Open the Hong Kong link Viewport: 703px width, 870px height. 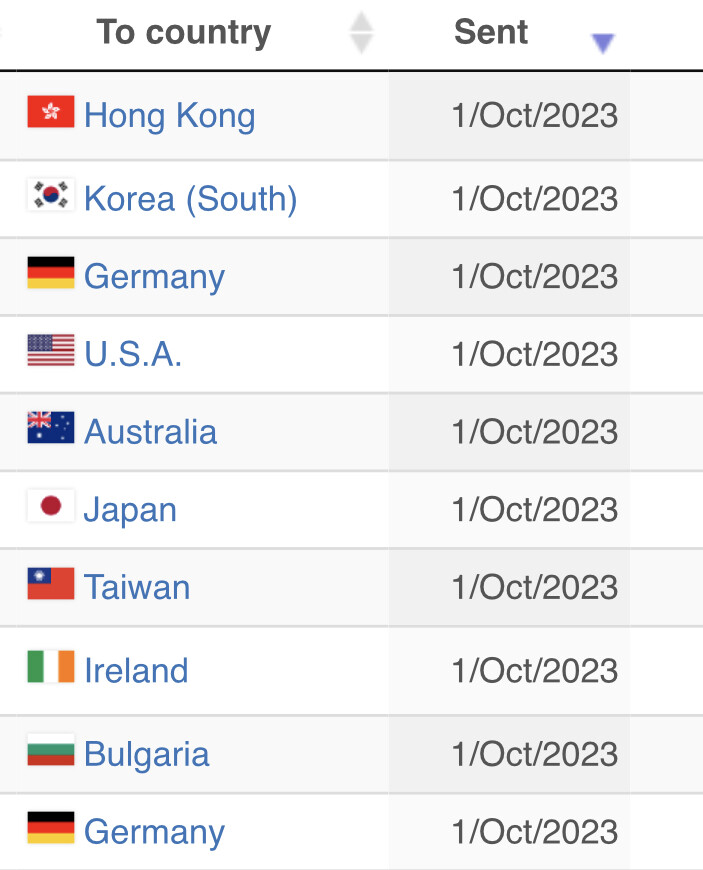pos(169,115)
